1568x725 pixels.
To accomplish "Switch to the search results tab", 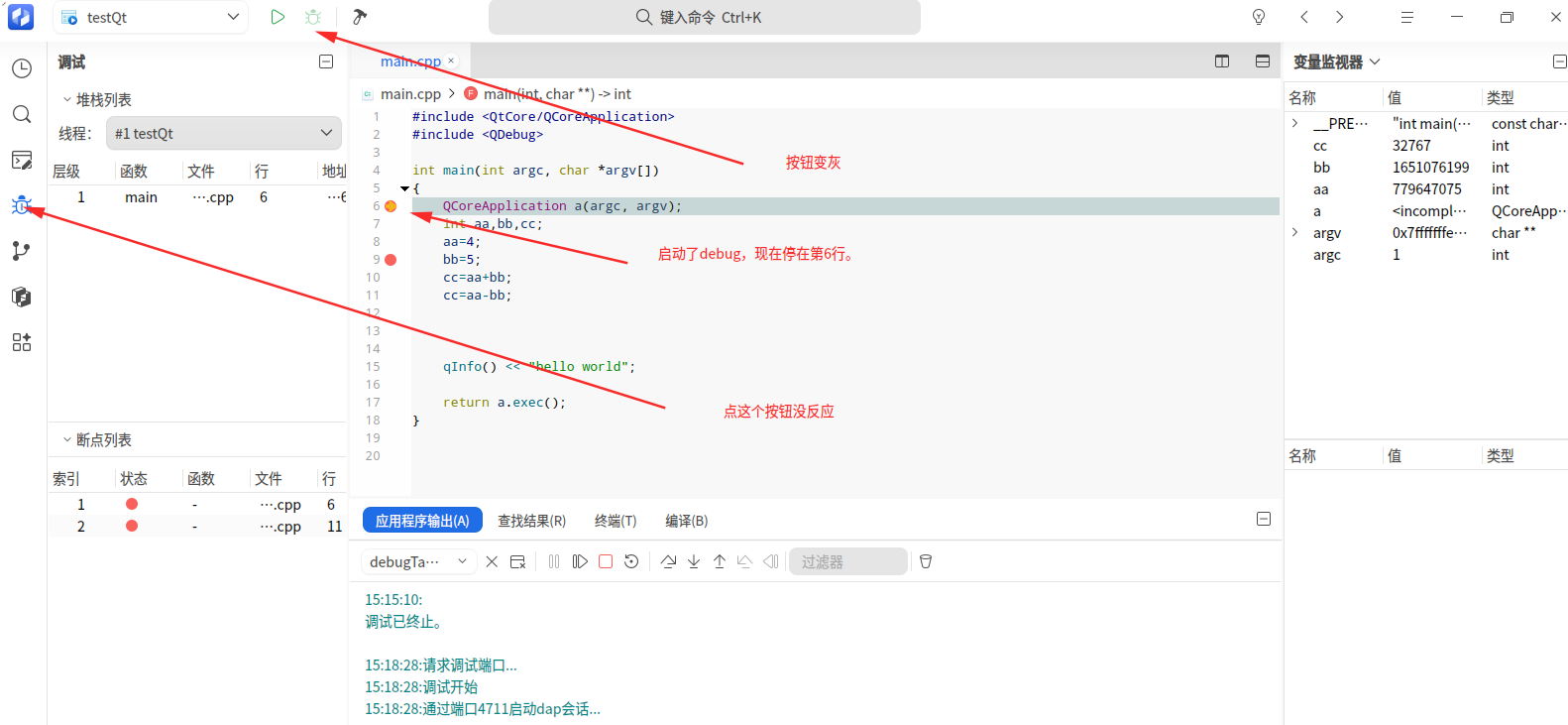I will 532,521.
